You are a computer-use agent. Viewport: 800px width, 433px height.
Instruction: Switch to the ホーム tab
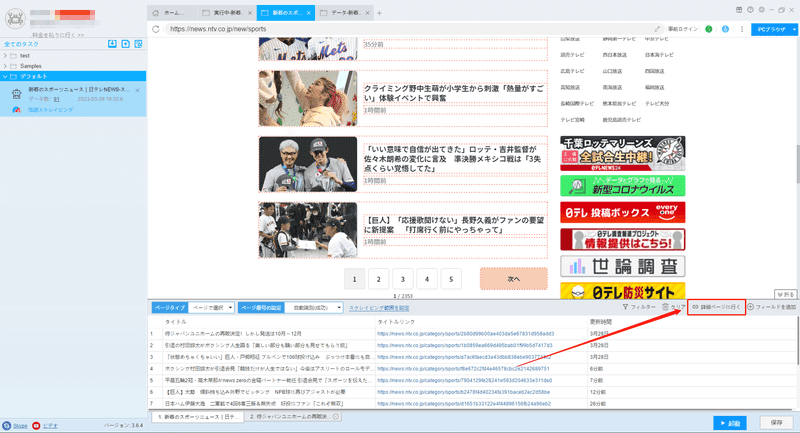tap(173, 13)
